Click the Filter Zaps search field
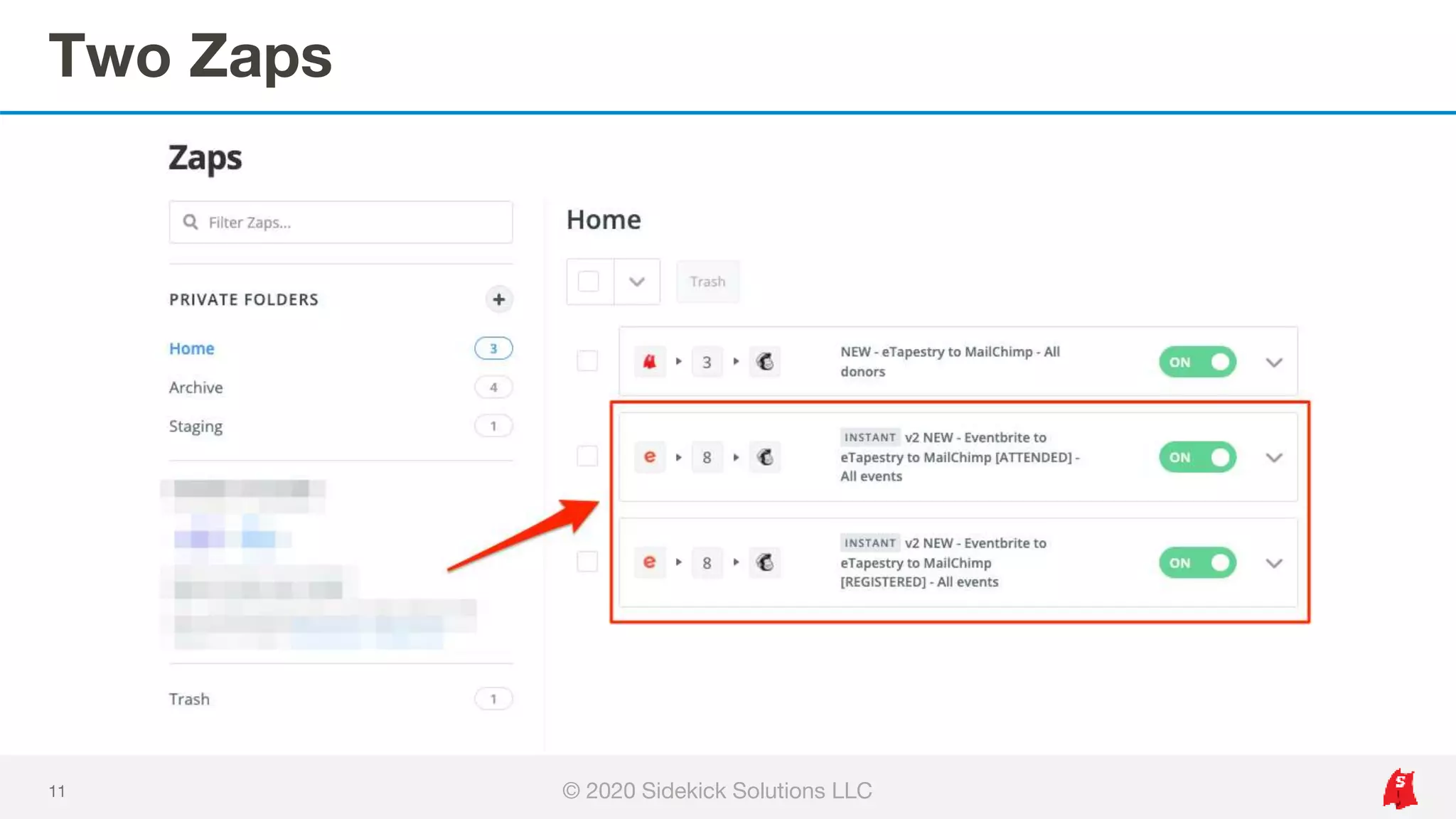Image resolution: width=1456 pixels, height=819 pixels. coord(341,223)
